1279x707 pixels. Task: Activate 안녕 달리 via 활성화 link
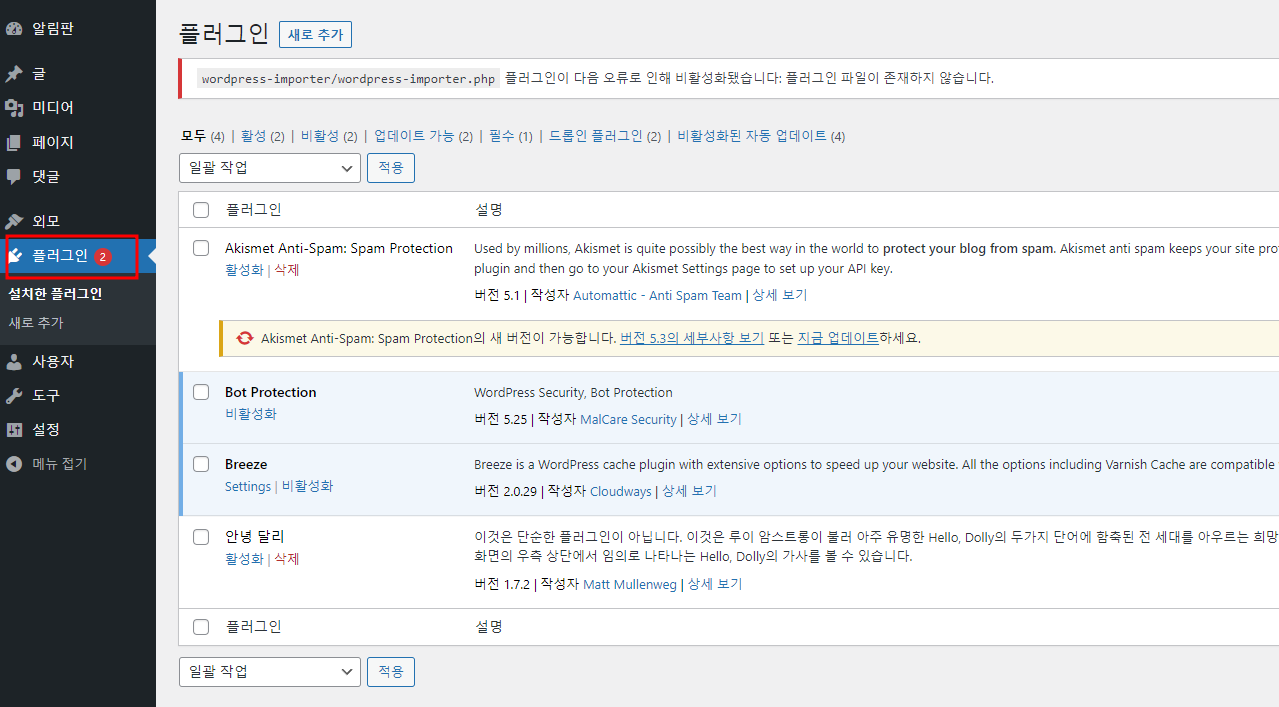[244, 559]
